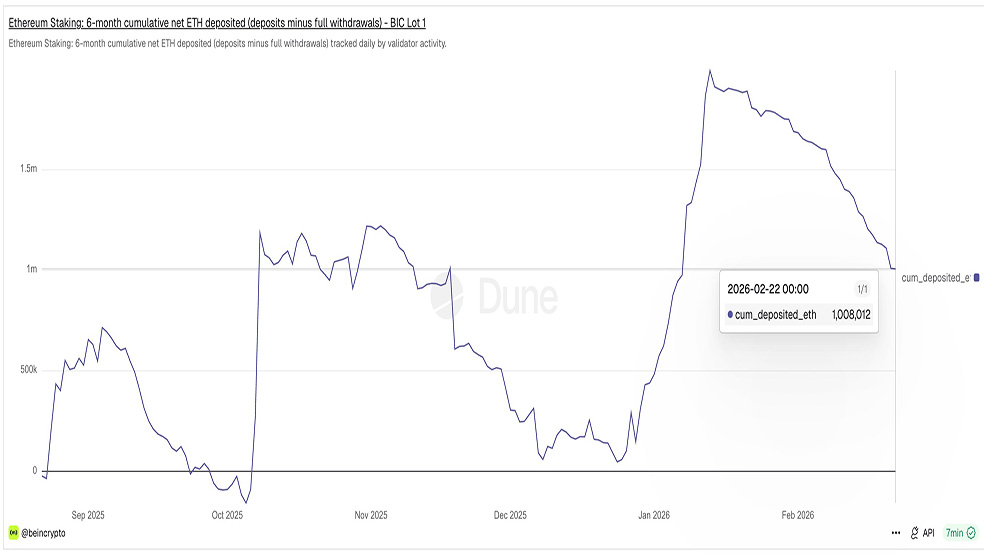984x554 pixels.
Task: Click the beincrypto avatar logo
Action: [x=14, y=534]
